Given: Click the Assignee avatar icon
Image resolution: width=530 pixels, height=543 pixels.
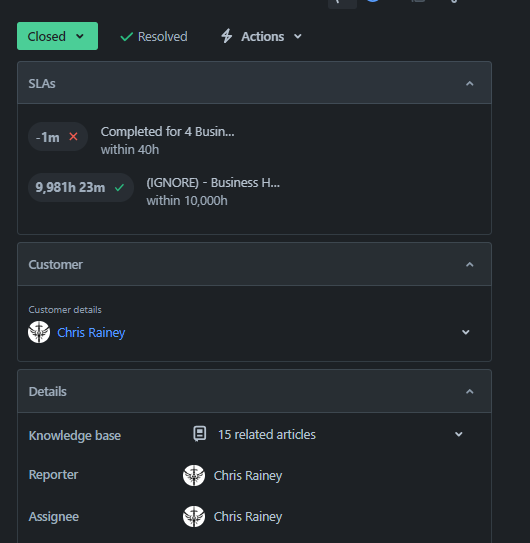Looking at the screenshot, I should point(194,516).
